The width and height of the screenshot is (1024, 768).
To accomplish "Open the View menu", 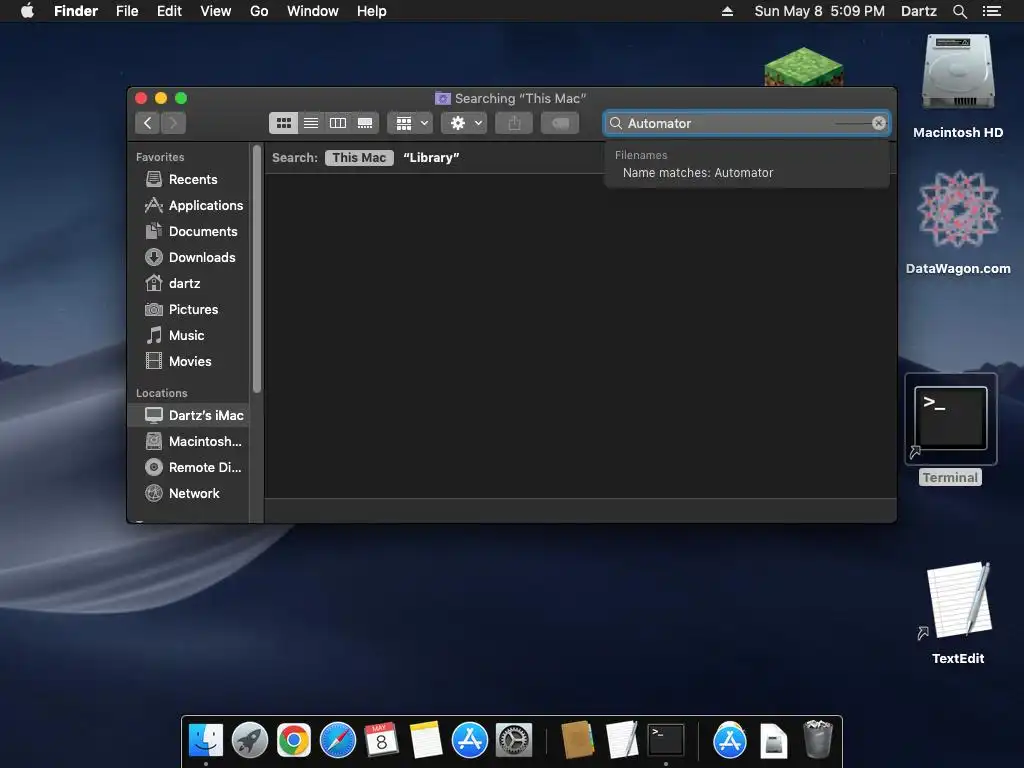I will [x=216, y=11].
